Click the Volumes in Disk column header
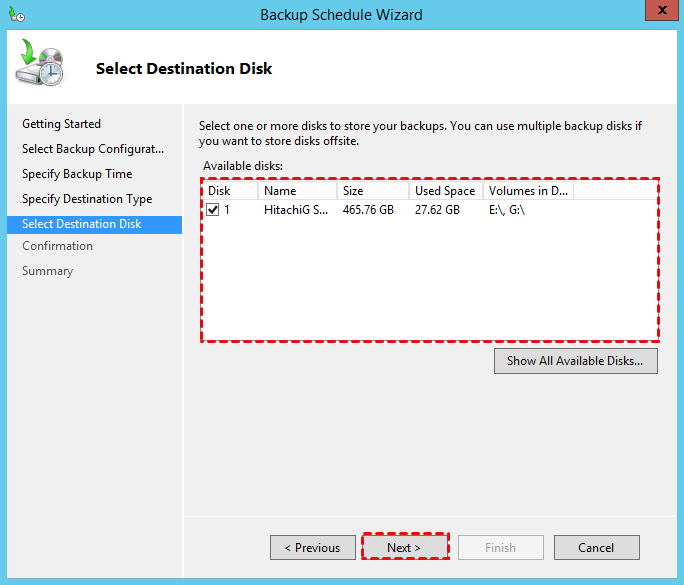Viewport: 684px width, 585px height. click(x=528, y=190)
